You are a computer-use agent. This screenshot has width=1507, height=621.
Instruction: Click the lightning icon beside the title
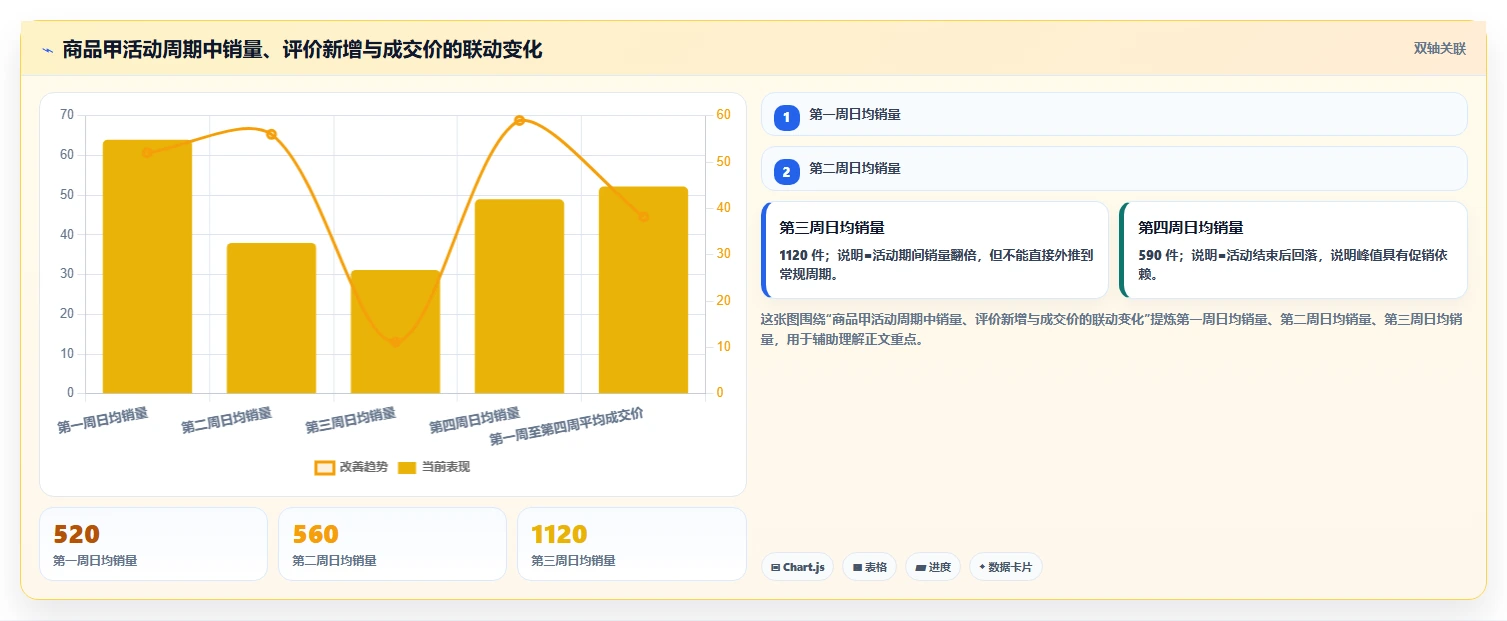(47, 50)
